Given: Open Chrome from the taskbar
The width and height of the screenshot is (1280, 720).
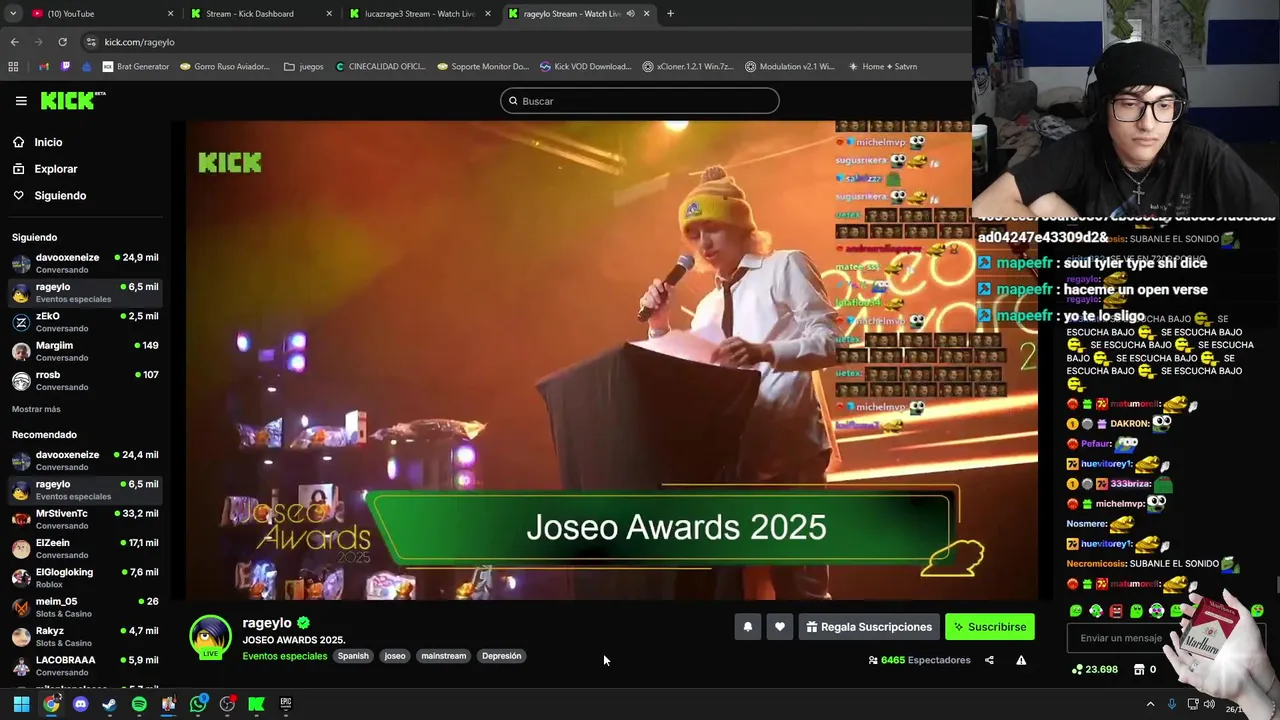Looking at the screenshot, I should click(51, 704).
